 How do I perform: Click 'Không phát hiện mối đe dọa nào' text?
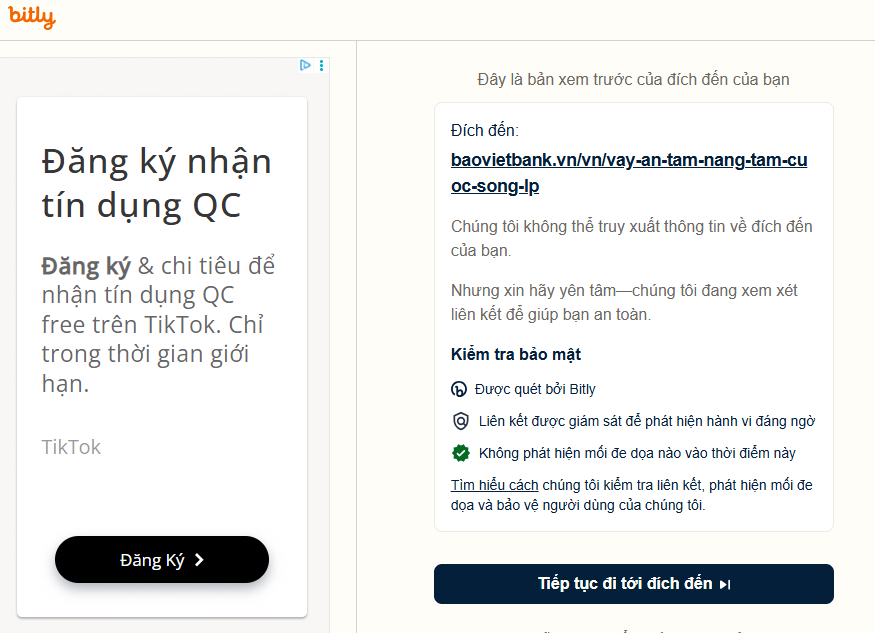(x=637, y=453)
